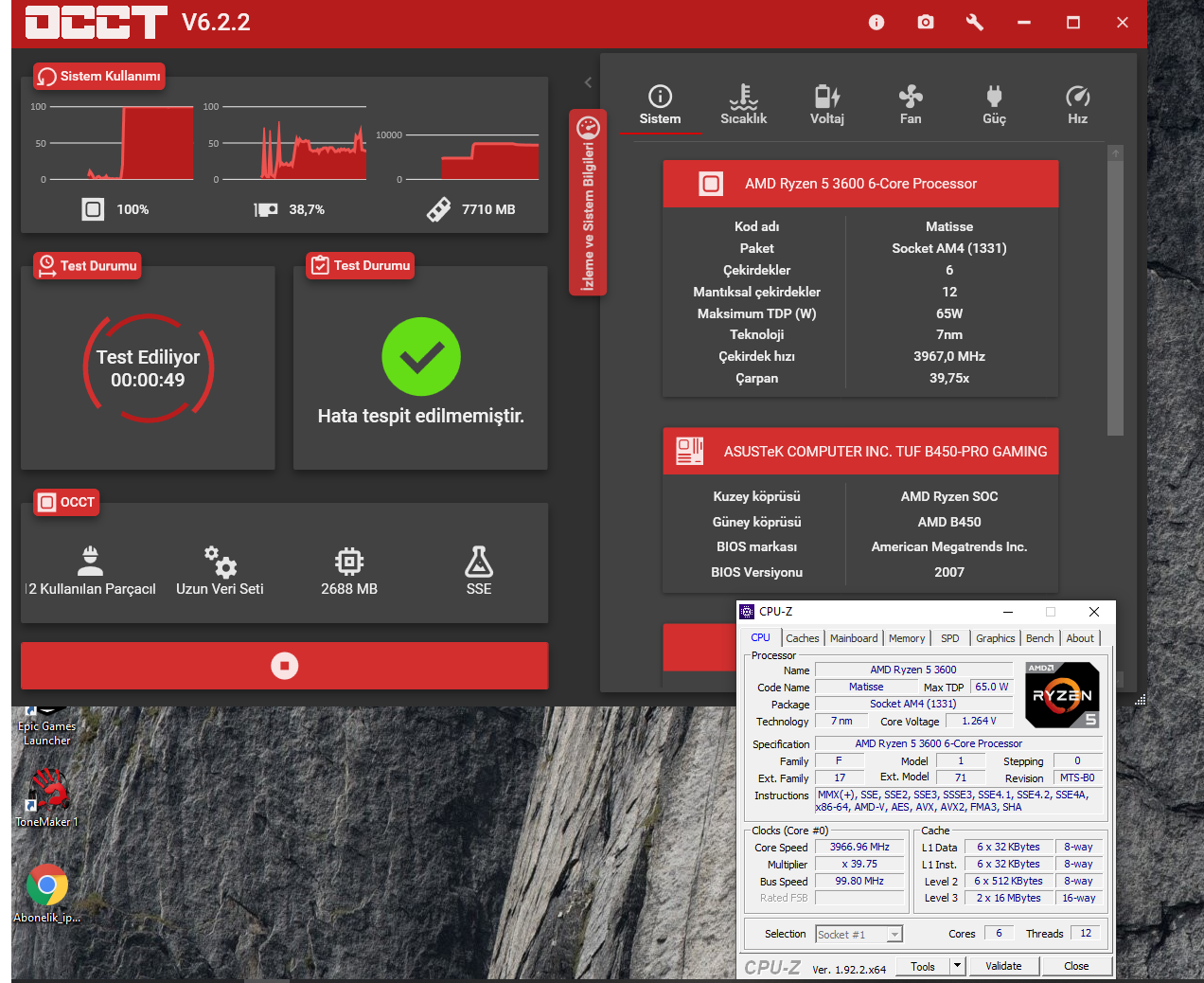Click the OCCT info icon in title bar
Image resolution: width=1204 pixels, height=983 pixels.
click(876, 23)
